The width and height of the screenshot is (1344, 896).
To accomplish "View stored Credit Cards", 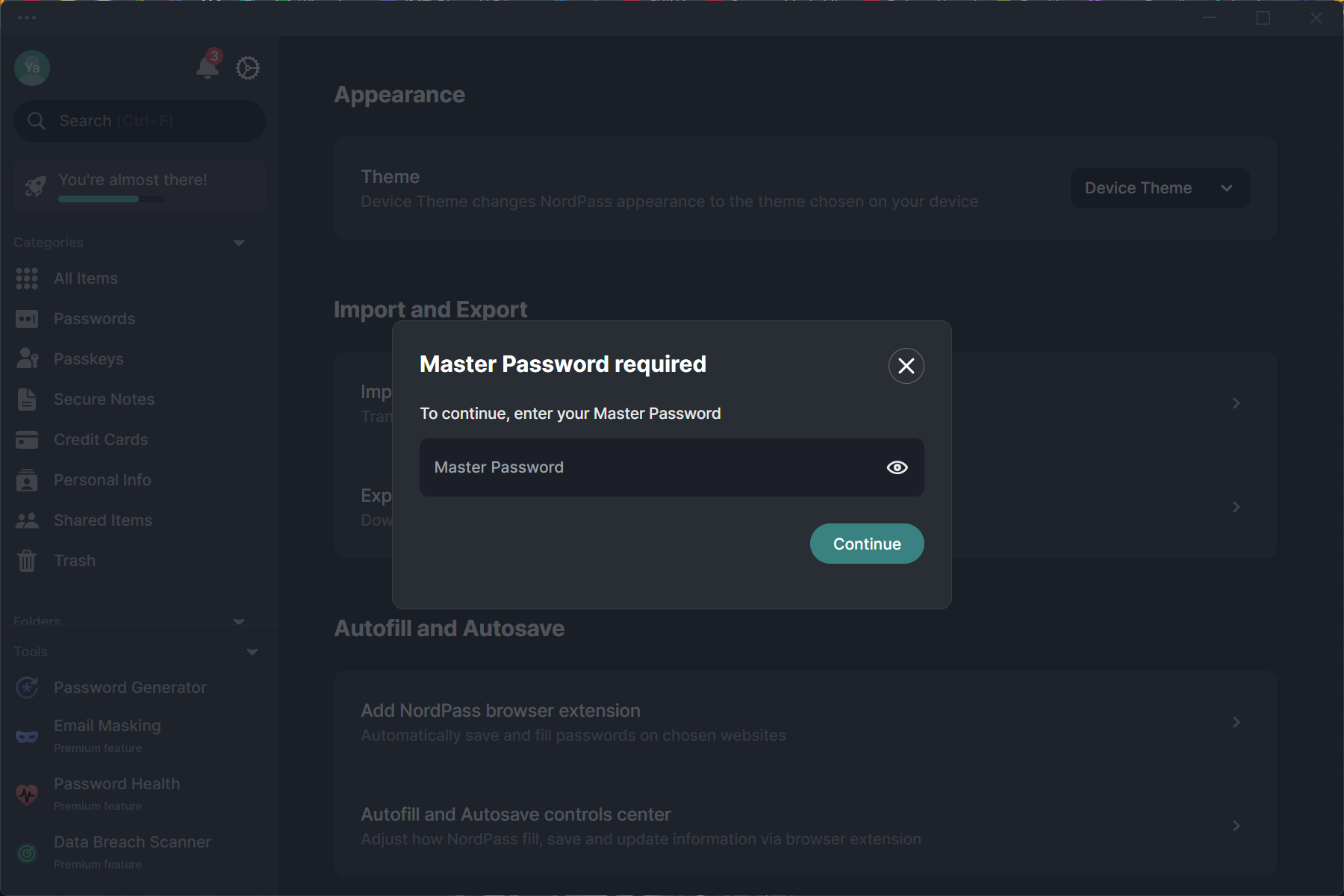I will coord(100,439).
